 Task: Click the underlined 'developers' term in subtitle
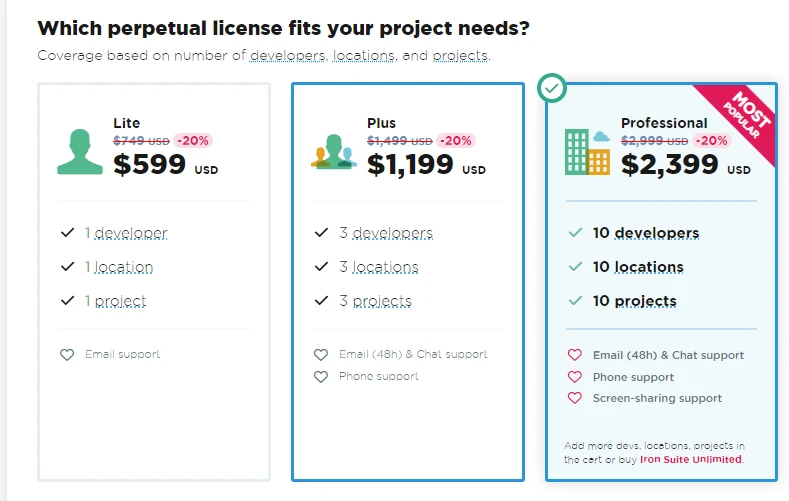pos(288,55)
